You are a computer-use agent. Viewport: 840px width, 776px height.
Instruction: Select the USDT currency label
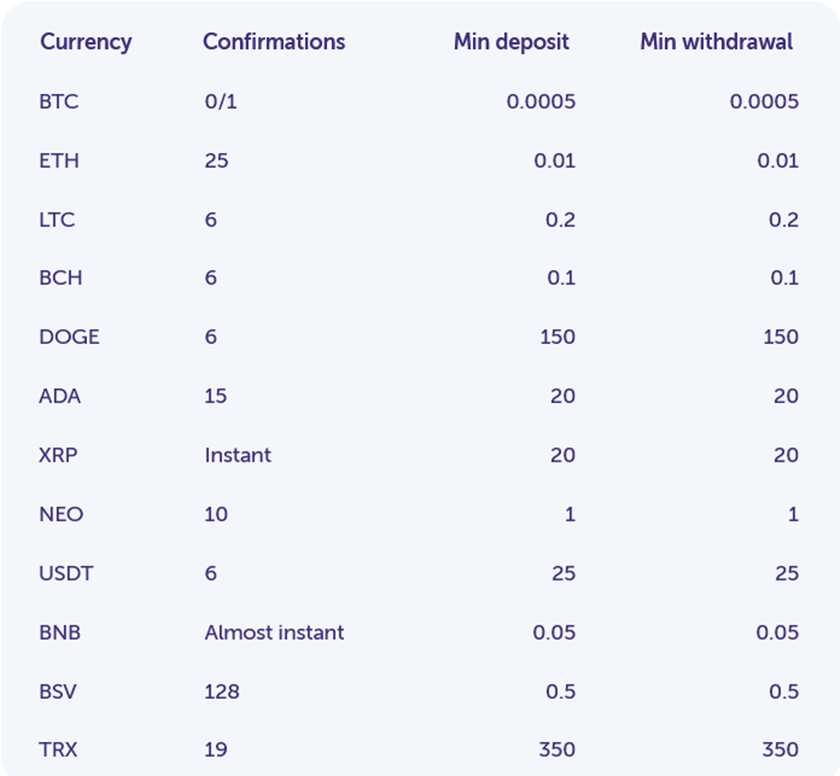(66, 574)
